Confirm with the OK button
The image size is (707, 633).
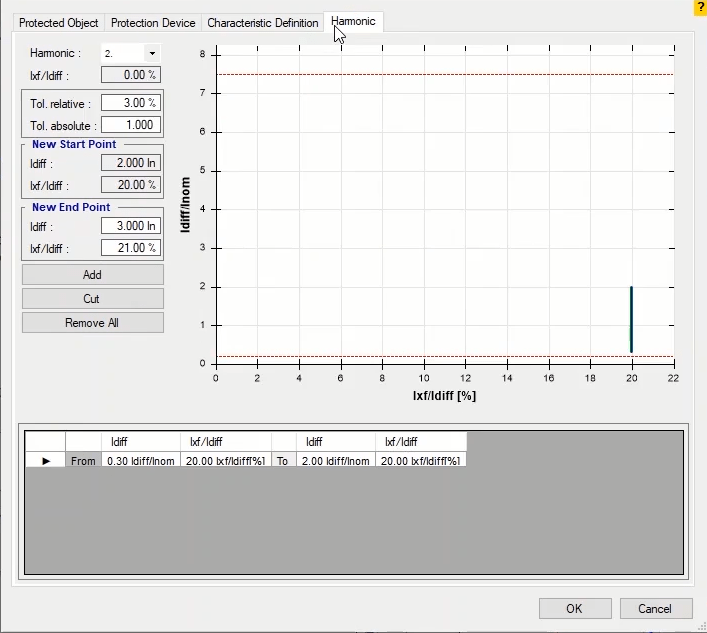coord(574,608)
